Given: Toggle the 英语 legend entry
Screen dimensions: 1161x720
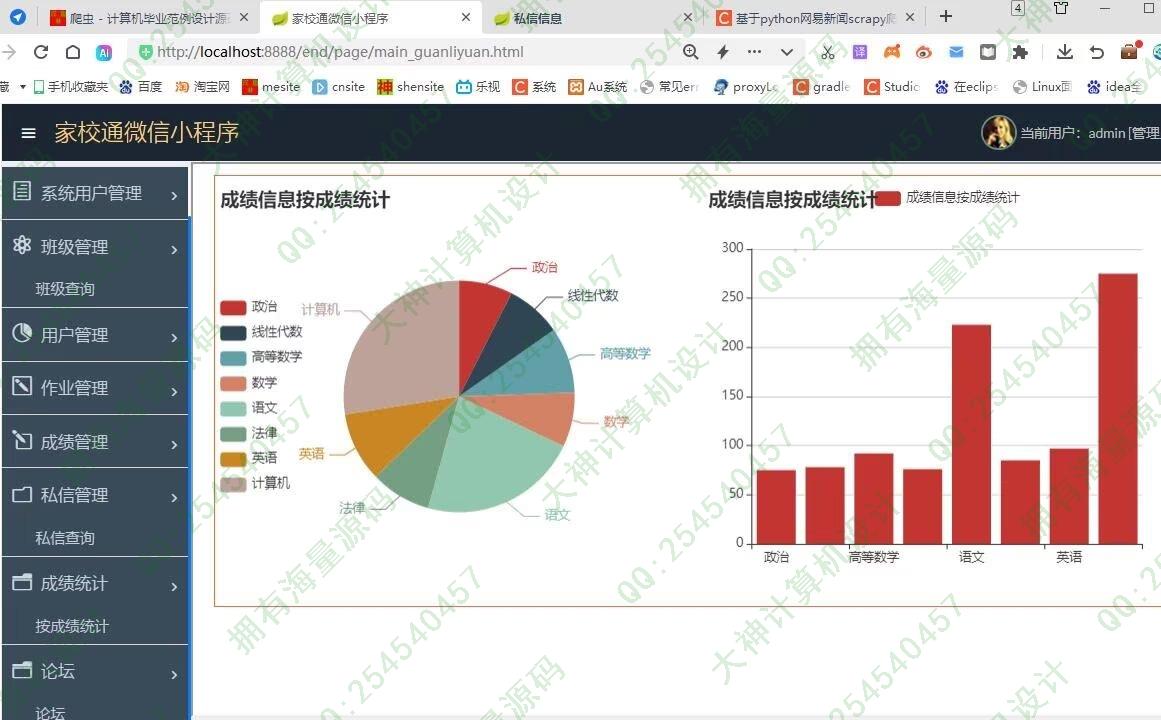Looking at the screenshot, I should coord(249,459).
